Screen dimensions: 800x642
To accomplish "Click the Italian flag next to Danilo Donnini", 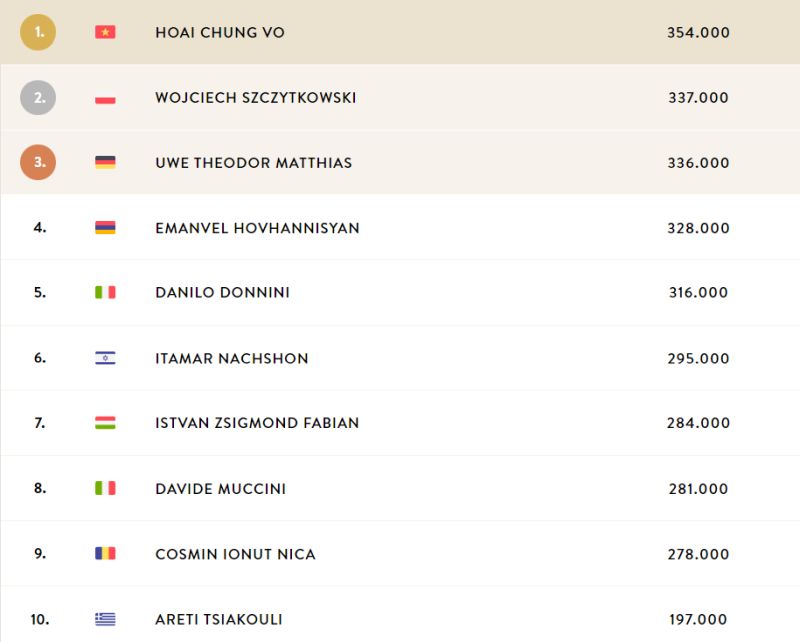I will click(x=105, y=292).
